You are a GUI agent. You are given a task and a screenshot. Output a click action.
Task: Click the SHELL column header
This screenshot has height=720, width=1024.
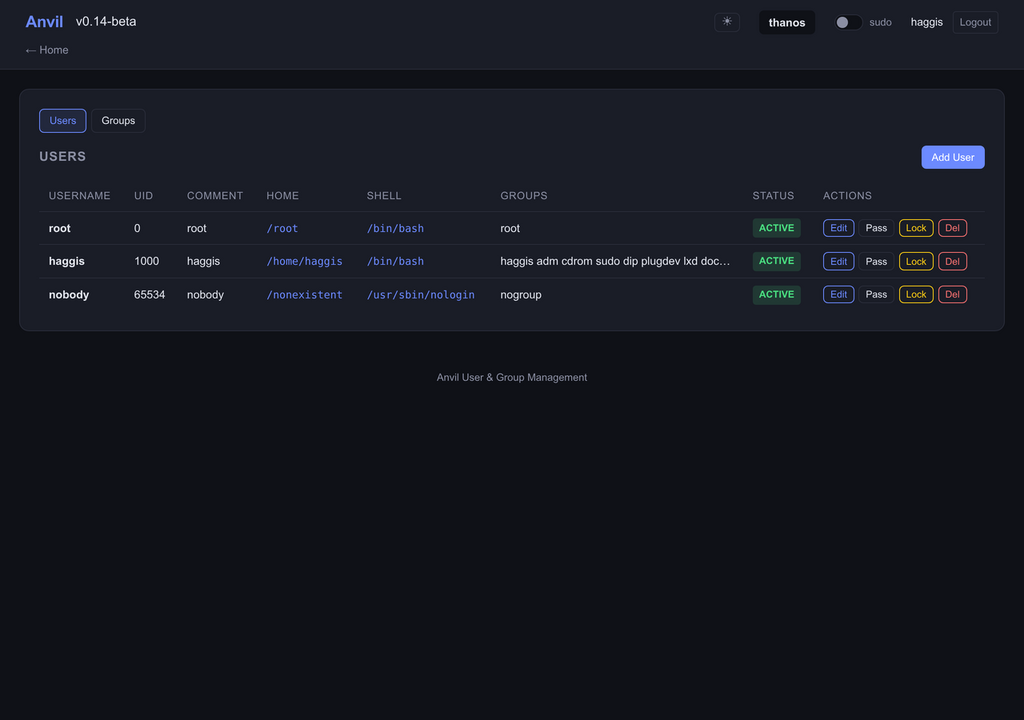click(384, 196)
